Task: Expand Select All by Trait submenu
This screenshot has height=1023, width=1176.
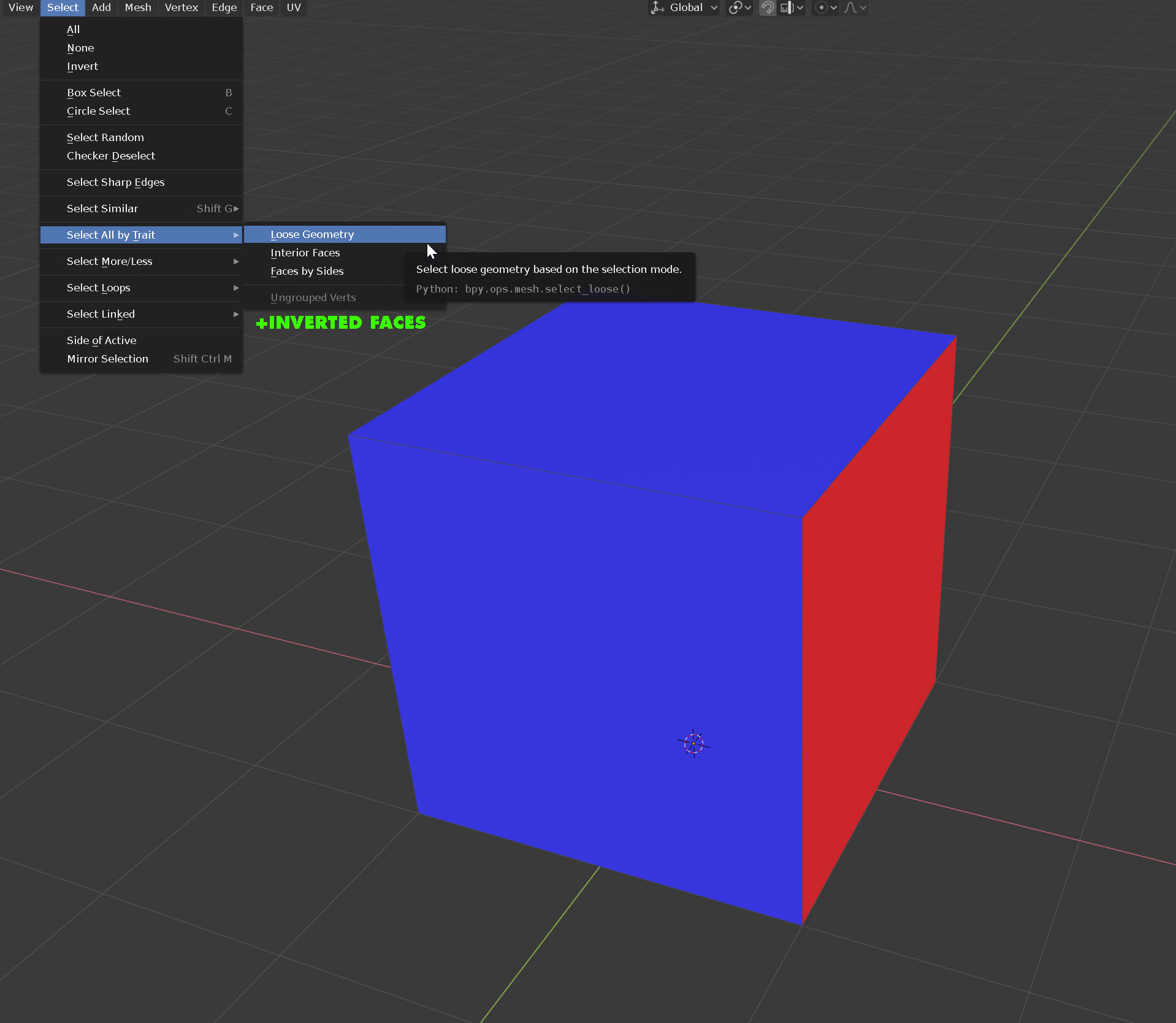Action: (141, 235)
